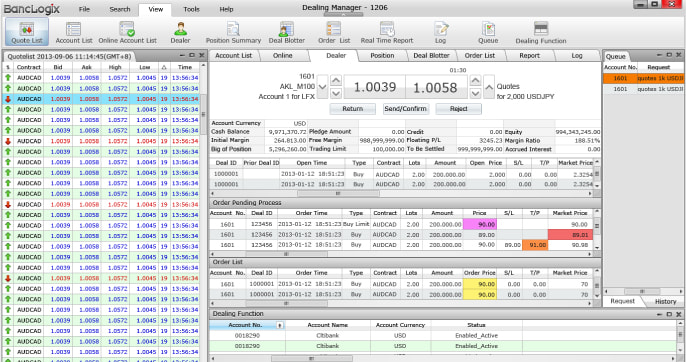686x362 pixels.
Task: Open Online Account List from the toolbar
Action: point(127,32)
